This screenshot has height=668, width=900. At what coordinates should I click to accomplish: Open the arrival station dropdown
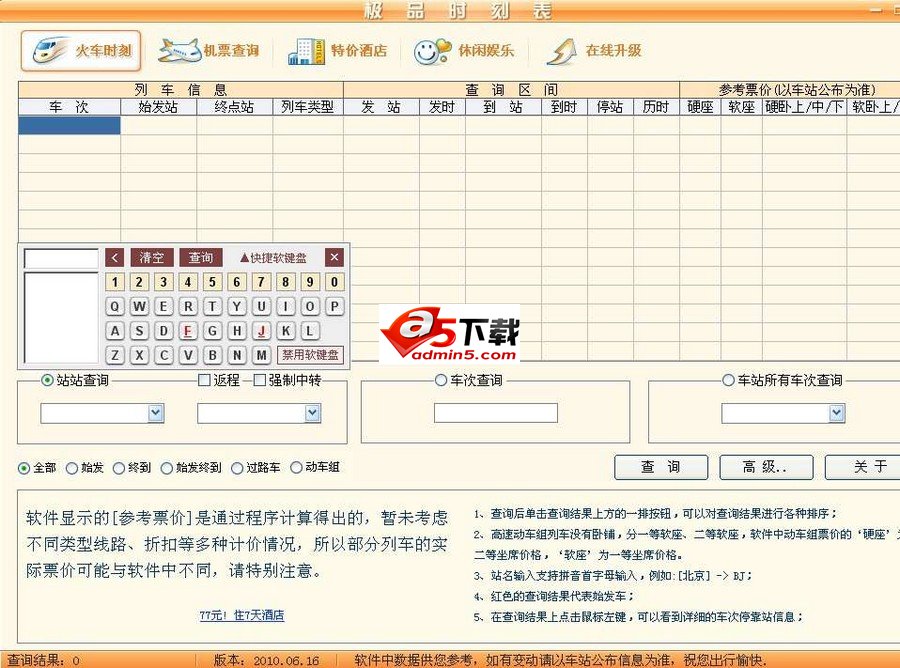pos(314,412)
